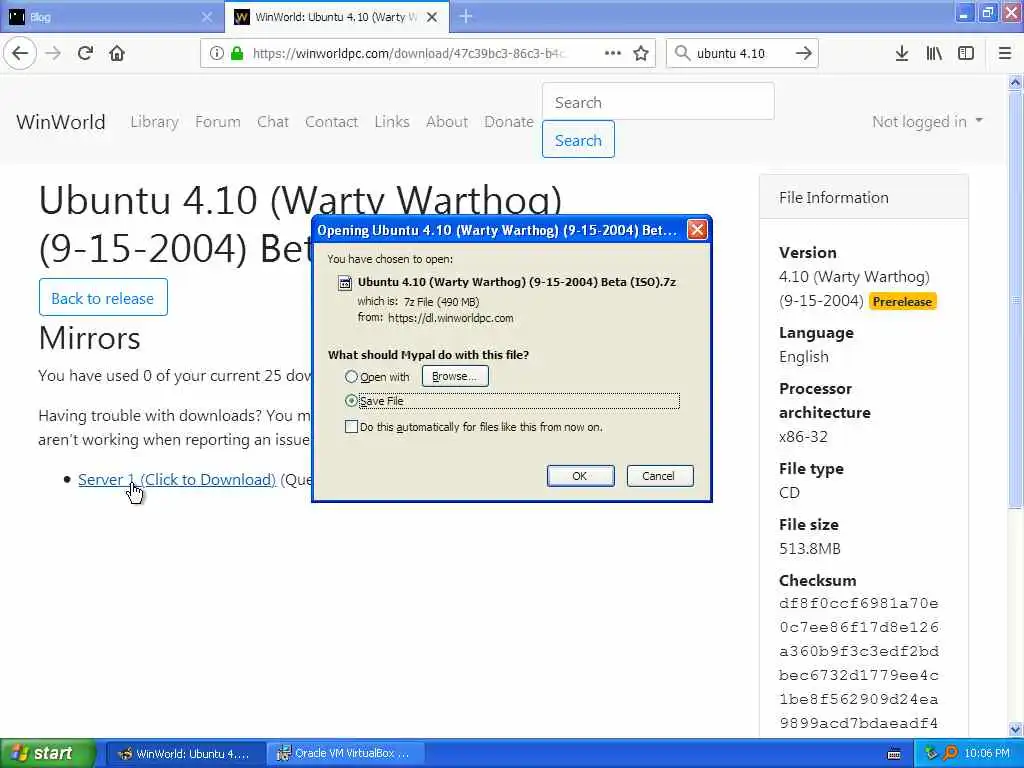The width and height of the screenshot is (1024, 768).
Task: Open the Donate nav item
Action: point(509,121)
